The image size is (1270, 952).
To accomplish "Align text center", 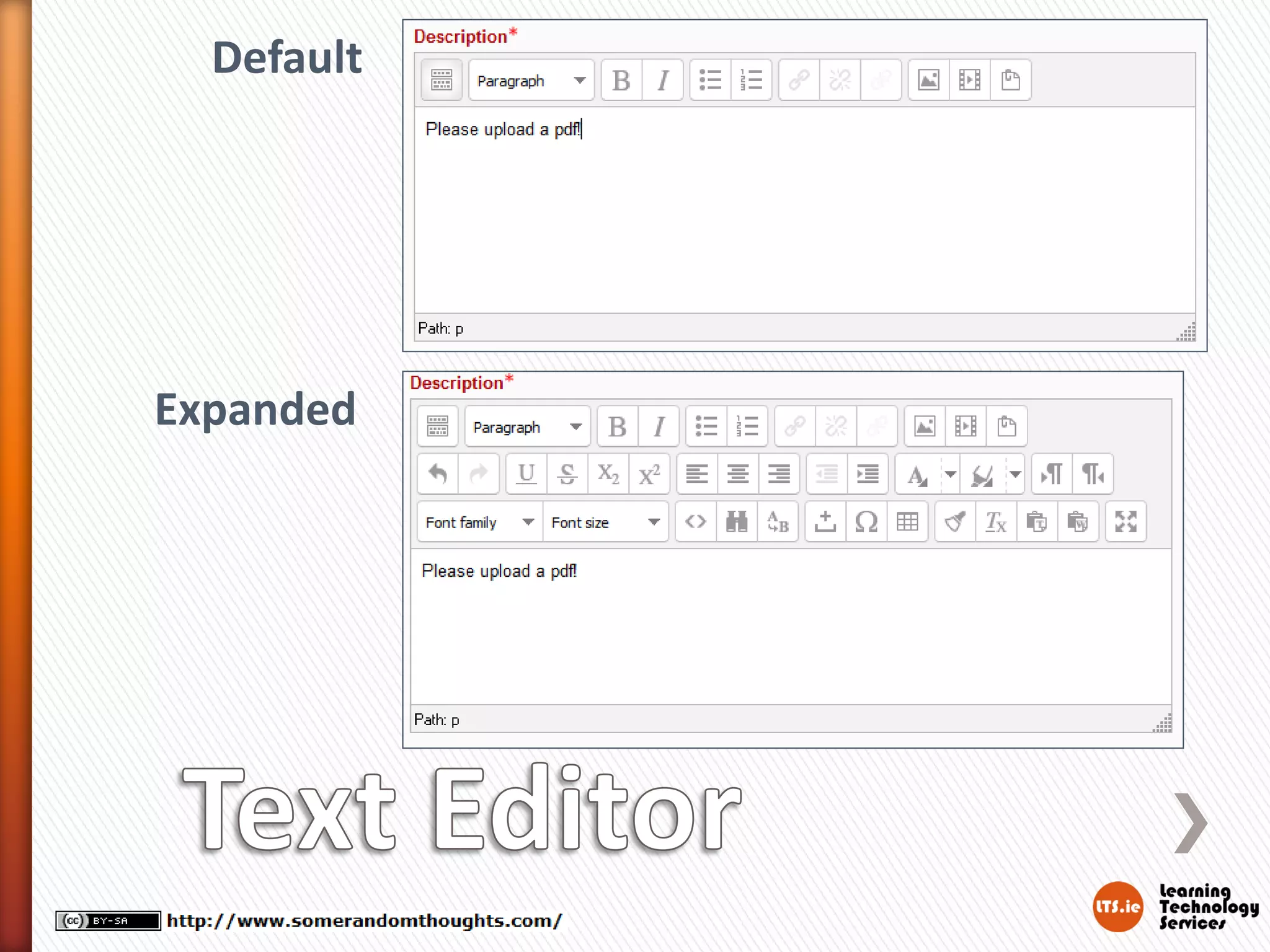I will pyautogui.click(x=738, y=474).
